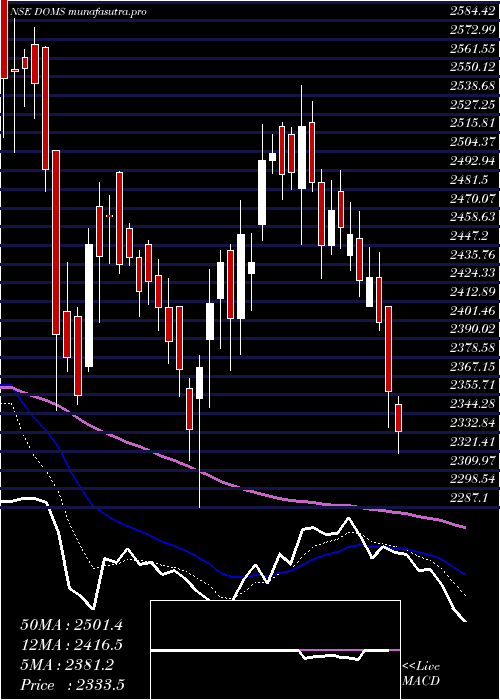
Task: Click the 2481.5 price axis label
Action: pyautogui.click(x=469, y=179)
